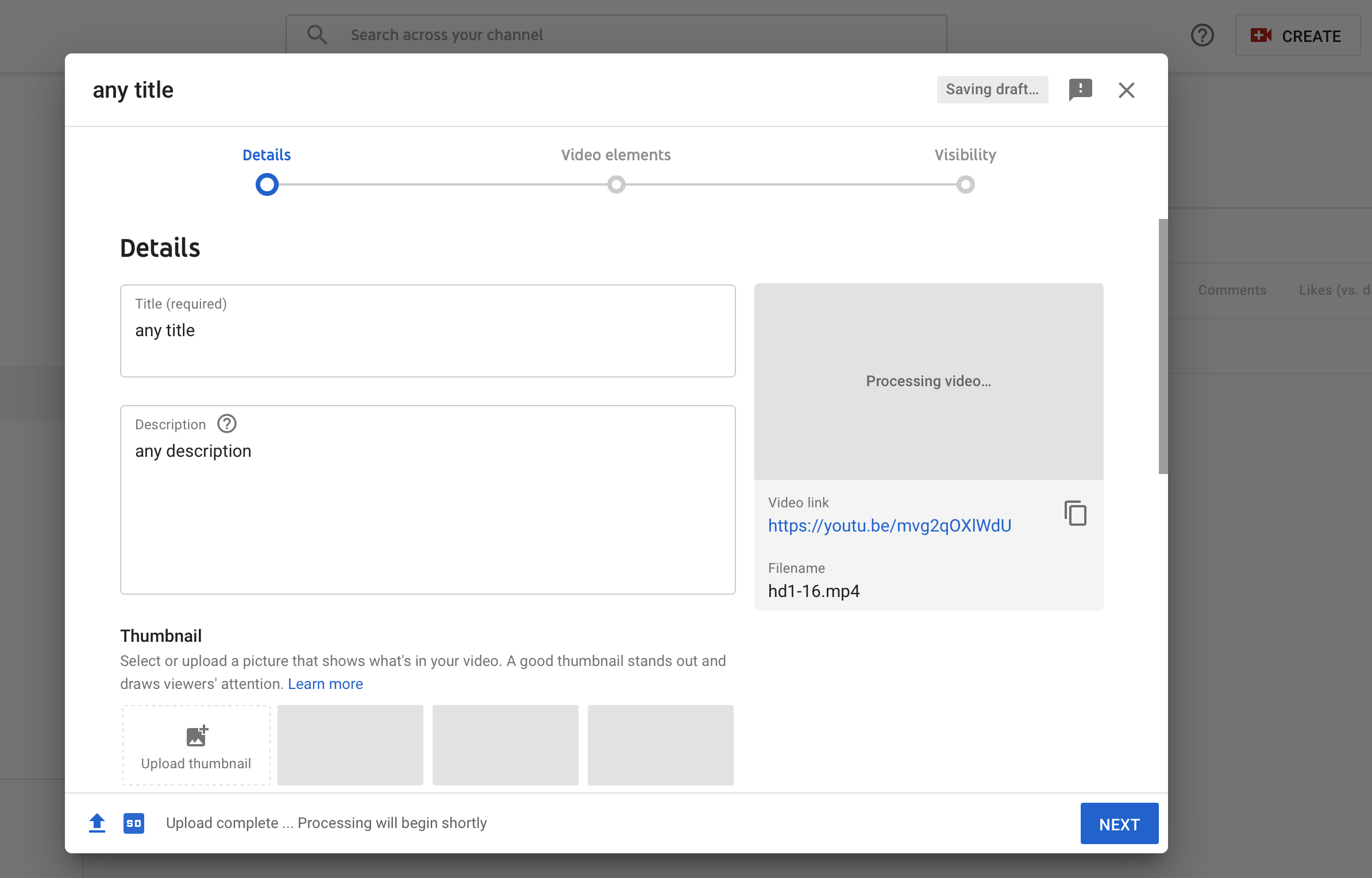Close the upload dialog
The image size is (1372, 878).
pyautogui.click(x=1126, y=90)
